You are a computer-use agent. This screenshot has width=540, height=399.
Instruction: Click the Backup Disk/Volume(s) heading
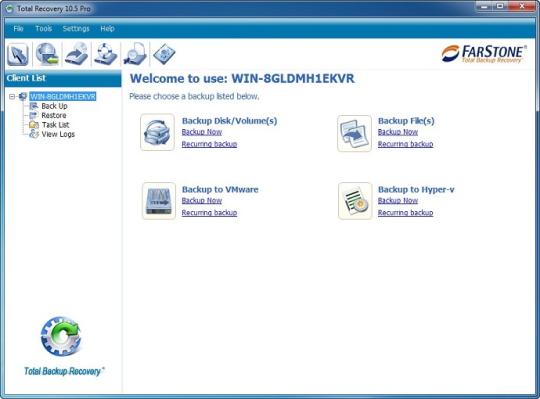229,121
